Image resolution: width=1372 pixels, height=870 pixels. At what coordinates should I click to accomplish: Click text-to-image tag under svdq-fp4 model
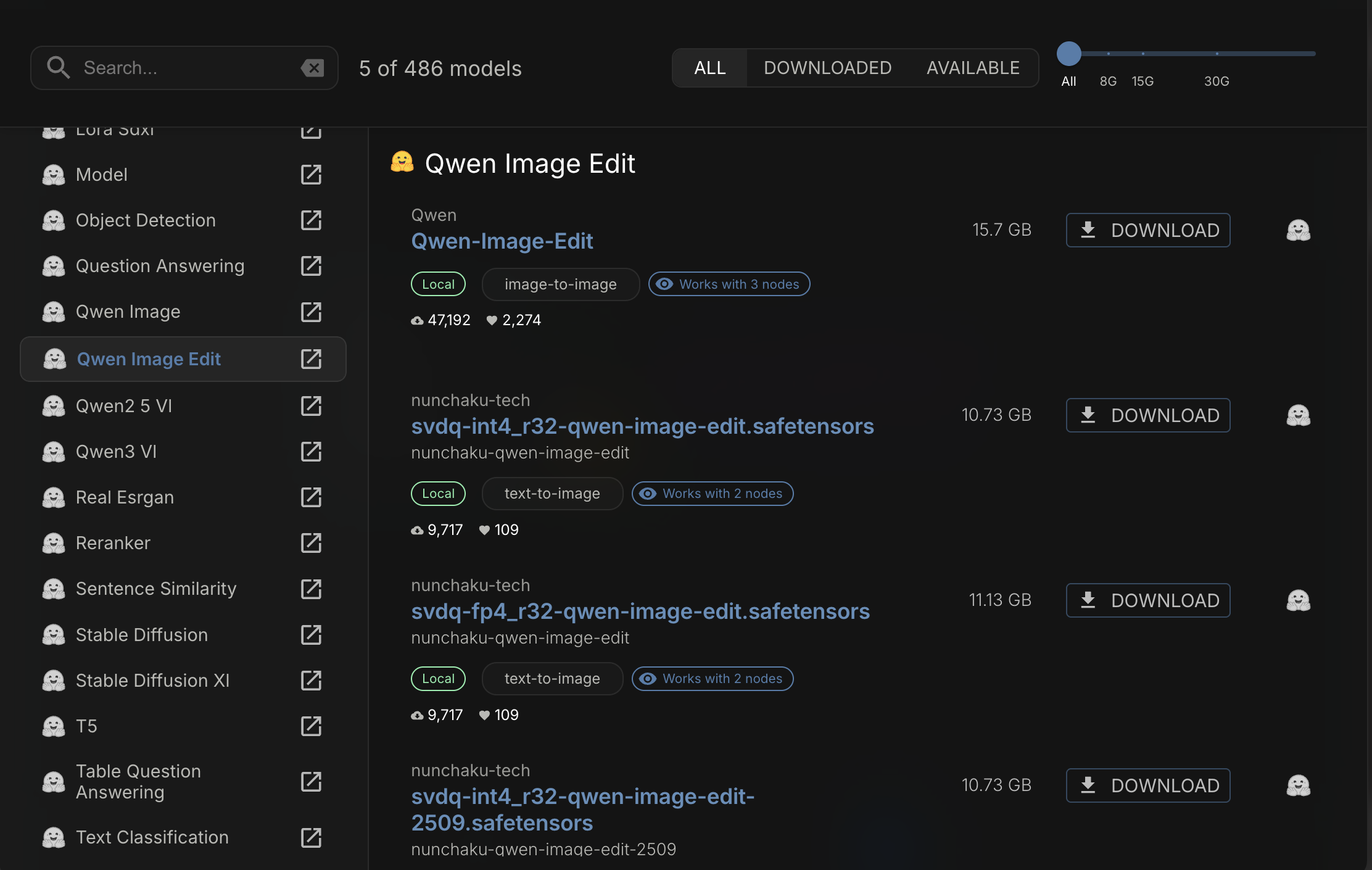tap(552, 679)
